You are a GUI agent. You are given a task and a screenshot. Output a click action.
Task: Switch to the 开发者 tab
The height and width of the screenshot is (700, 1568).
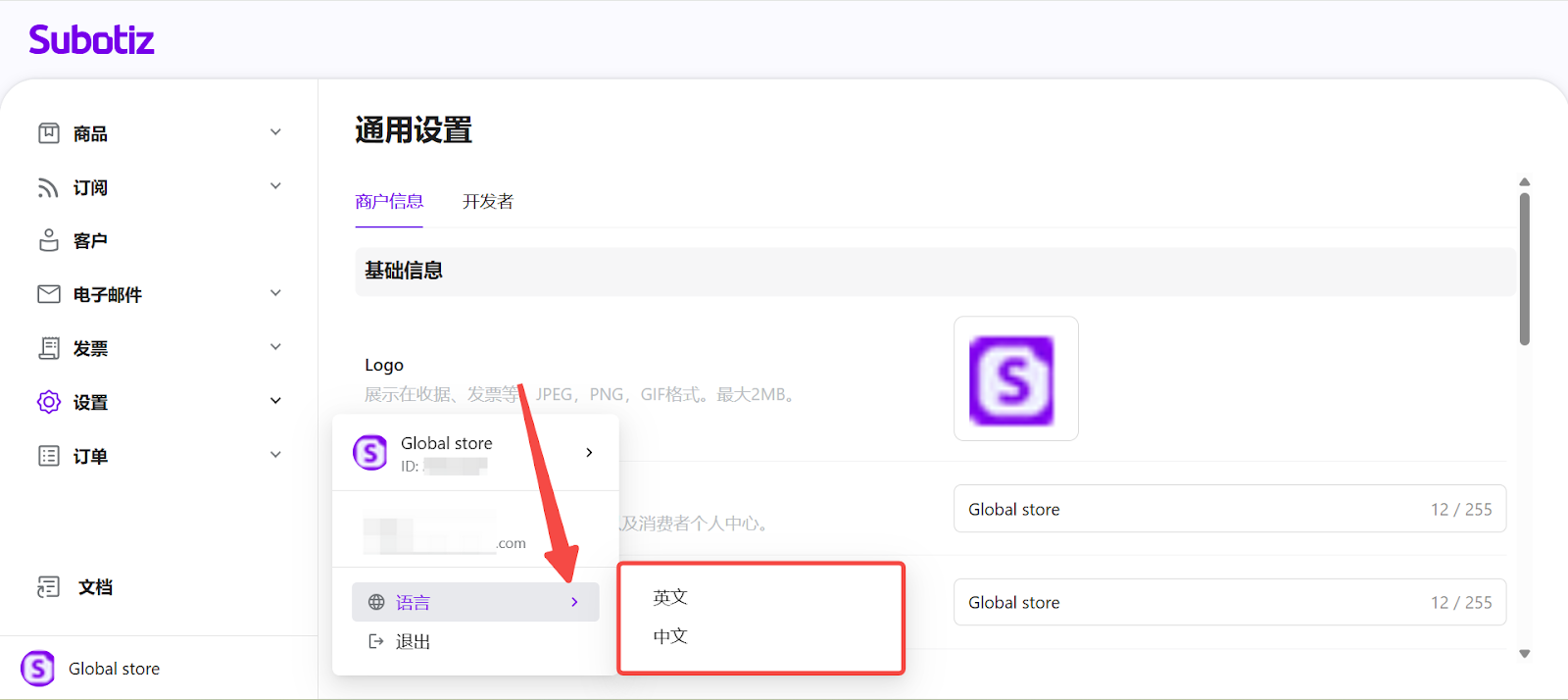click(488, 202)
